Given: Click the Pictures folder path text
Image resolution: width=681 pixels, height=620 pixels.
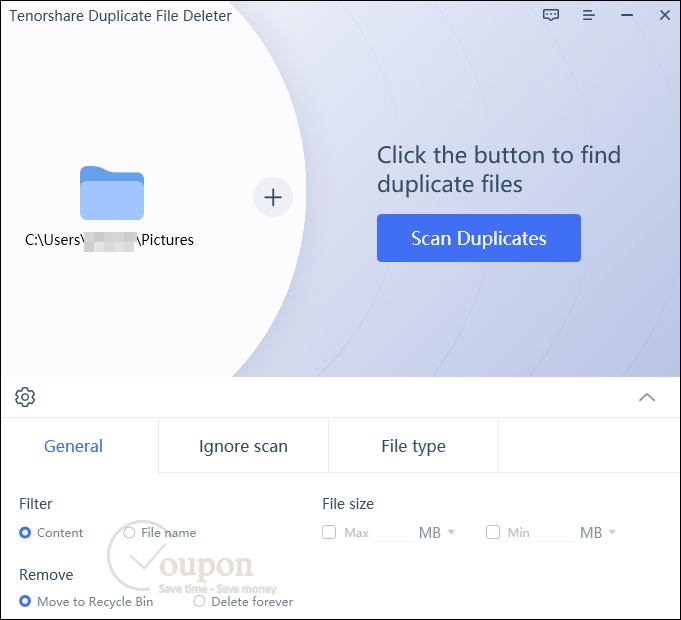Looking at the screenshot, I should point(109,240).
